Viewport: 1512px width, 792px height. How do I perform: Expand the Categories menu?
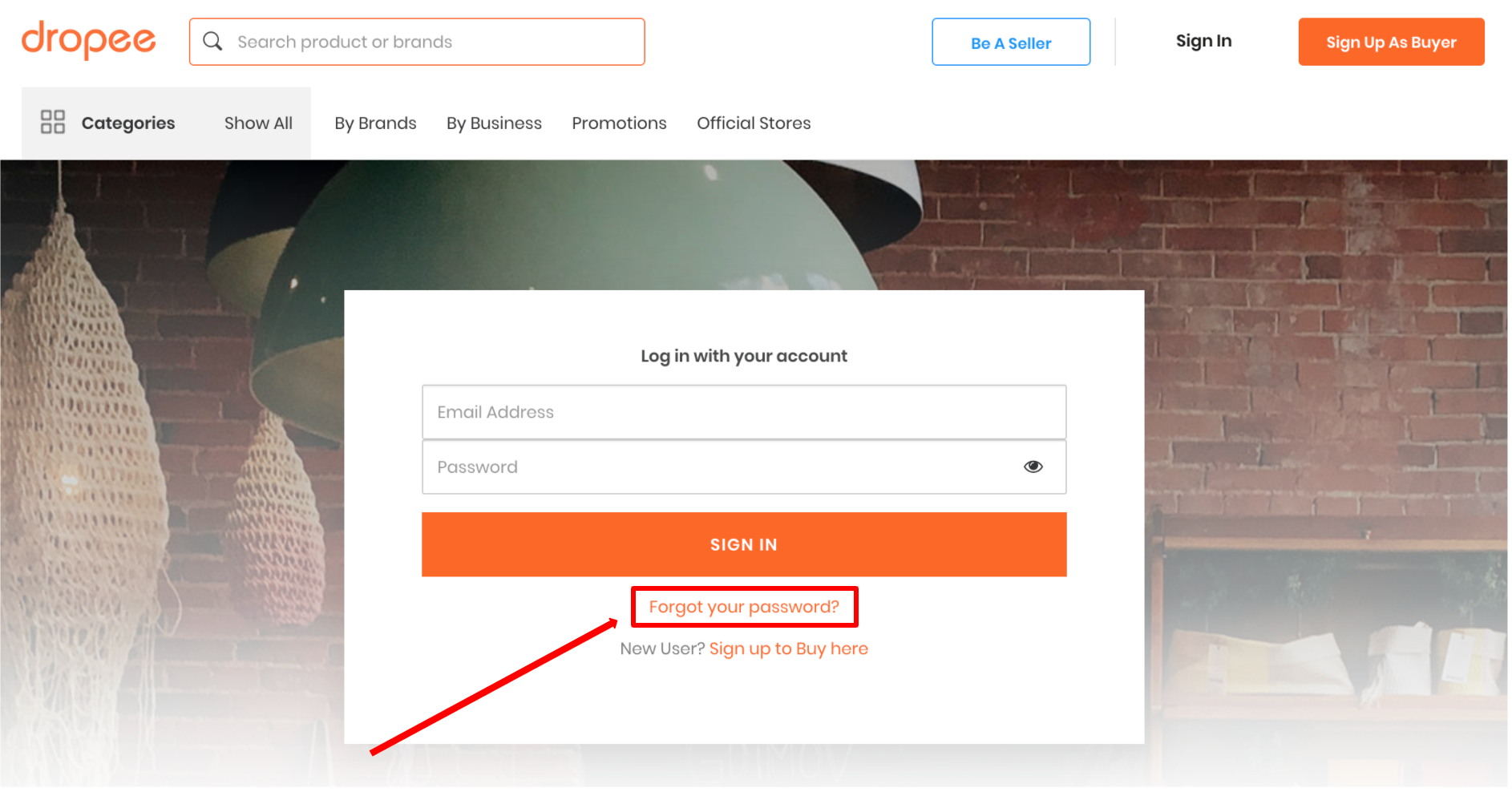[x=128, y=123]
